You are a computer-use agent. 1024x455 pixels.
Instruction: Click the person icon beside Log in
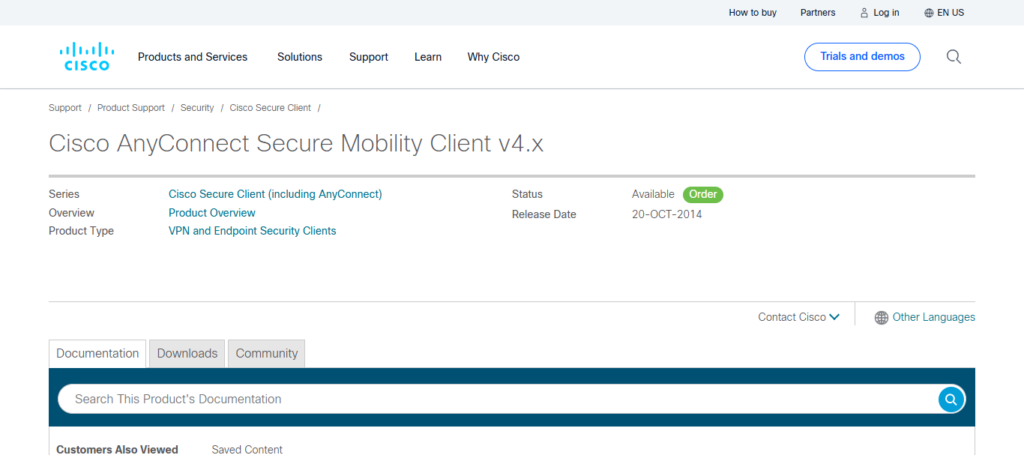pos(864,12)
